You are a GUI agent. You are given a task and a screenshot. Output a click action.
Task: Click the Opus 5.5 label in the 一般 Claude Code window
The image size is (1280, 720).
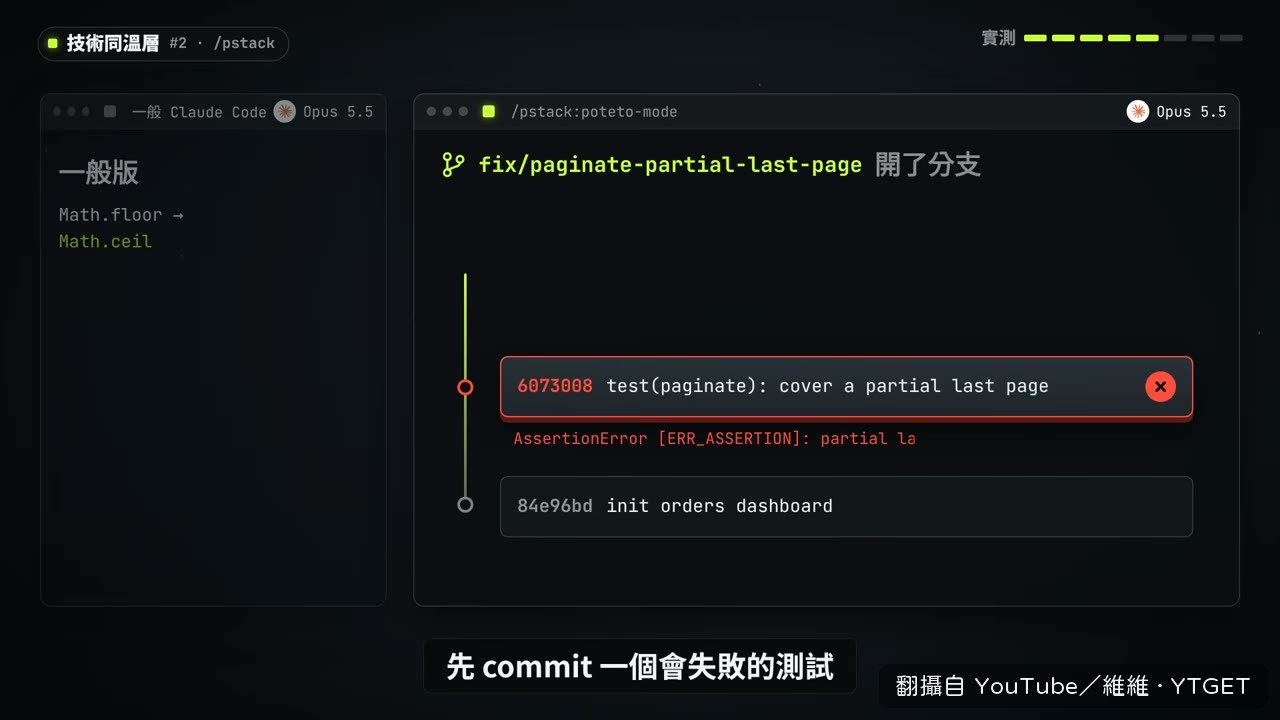pyautogui.click(x=338, y=112)
